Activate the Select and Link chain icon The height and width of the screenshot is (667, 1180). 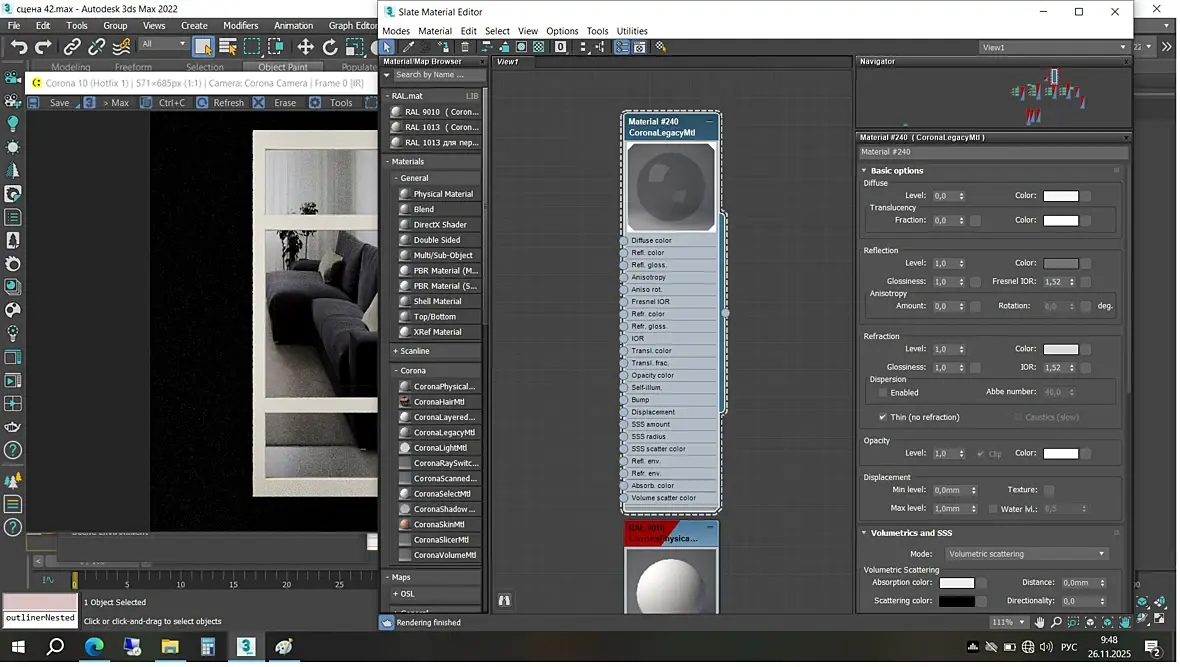point(71,47)
